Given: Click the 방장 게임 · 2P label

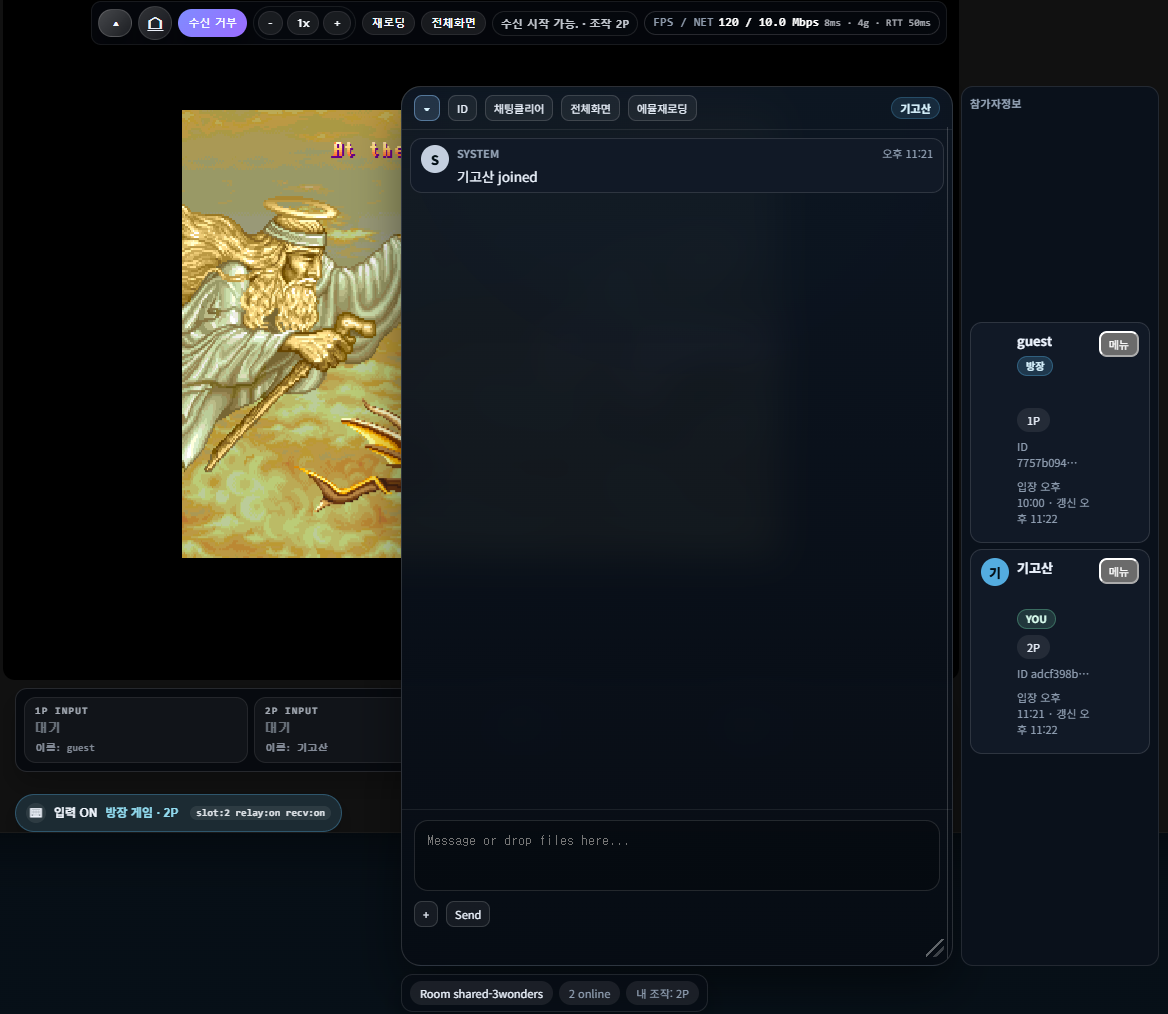Looking at the screenshot, I should (x=142, y=813).
